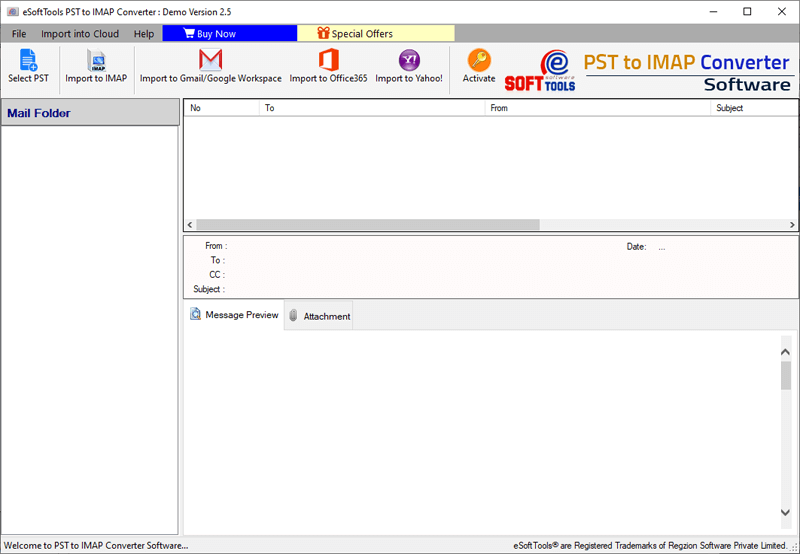Open the Import into Cloud menu
The height and width of the screenshot is (554, 800).
(x=80, y=34)
